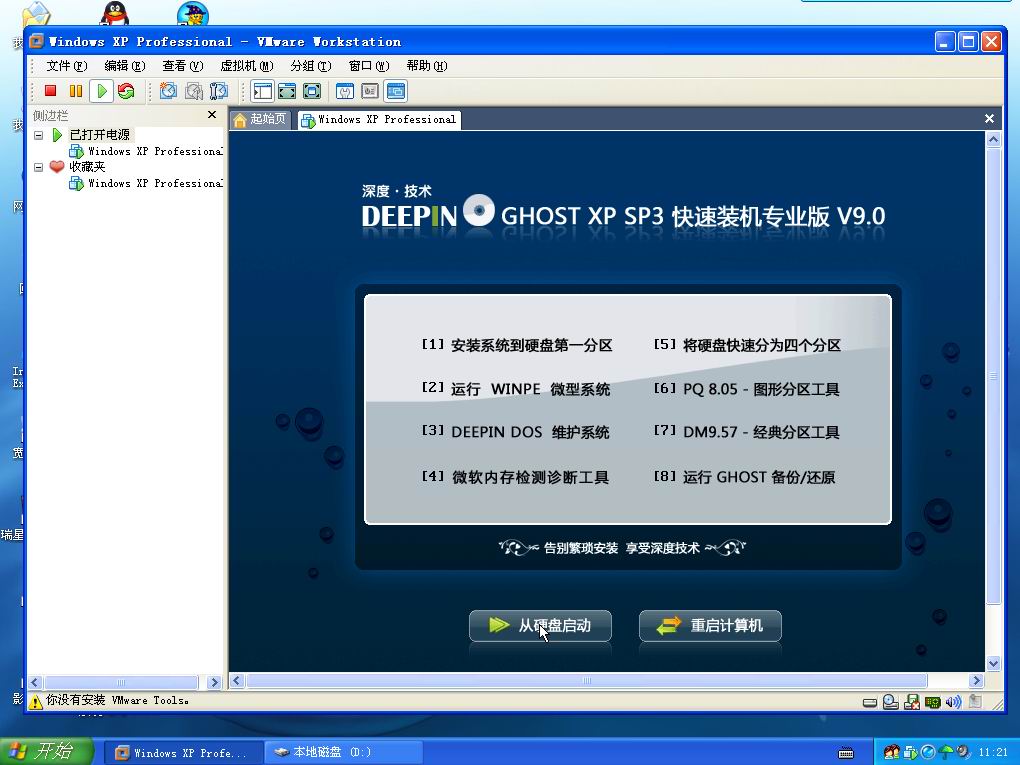Choose option 8 运行 GHOST 备份/还原

[744, 477]
